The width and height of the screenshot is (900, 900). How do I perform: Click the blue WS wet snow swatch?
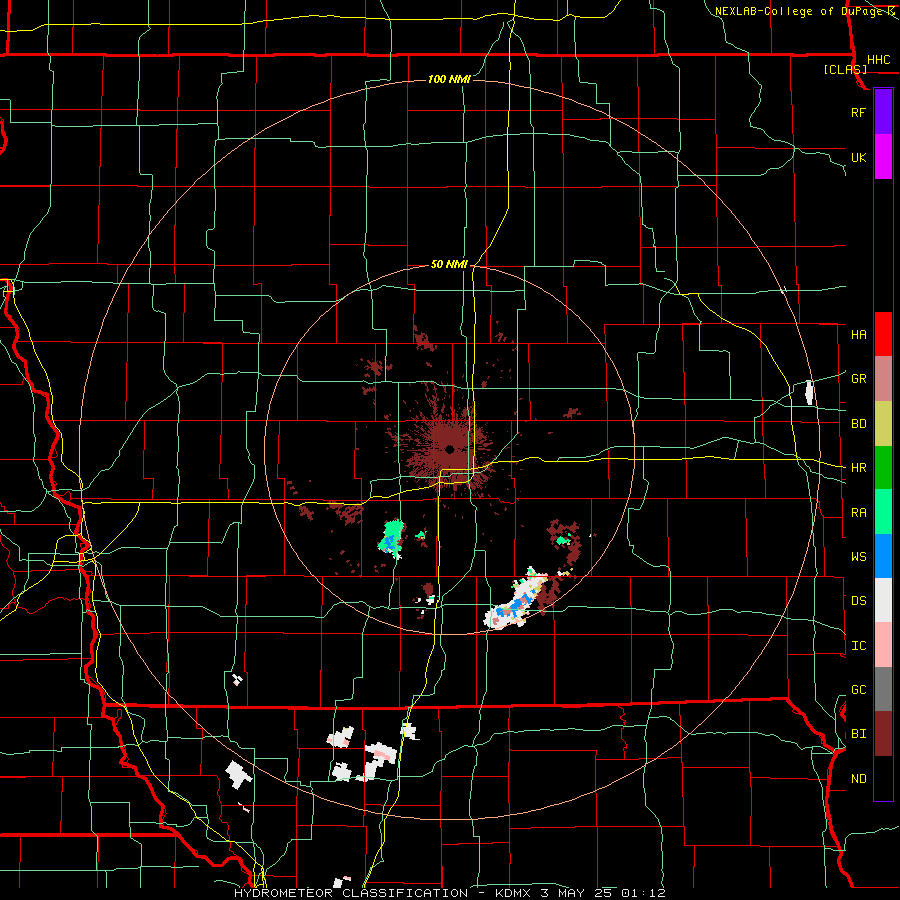point(883,556)
